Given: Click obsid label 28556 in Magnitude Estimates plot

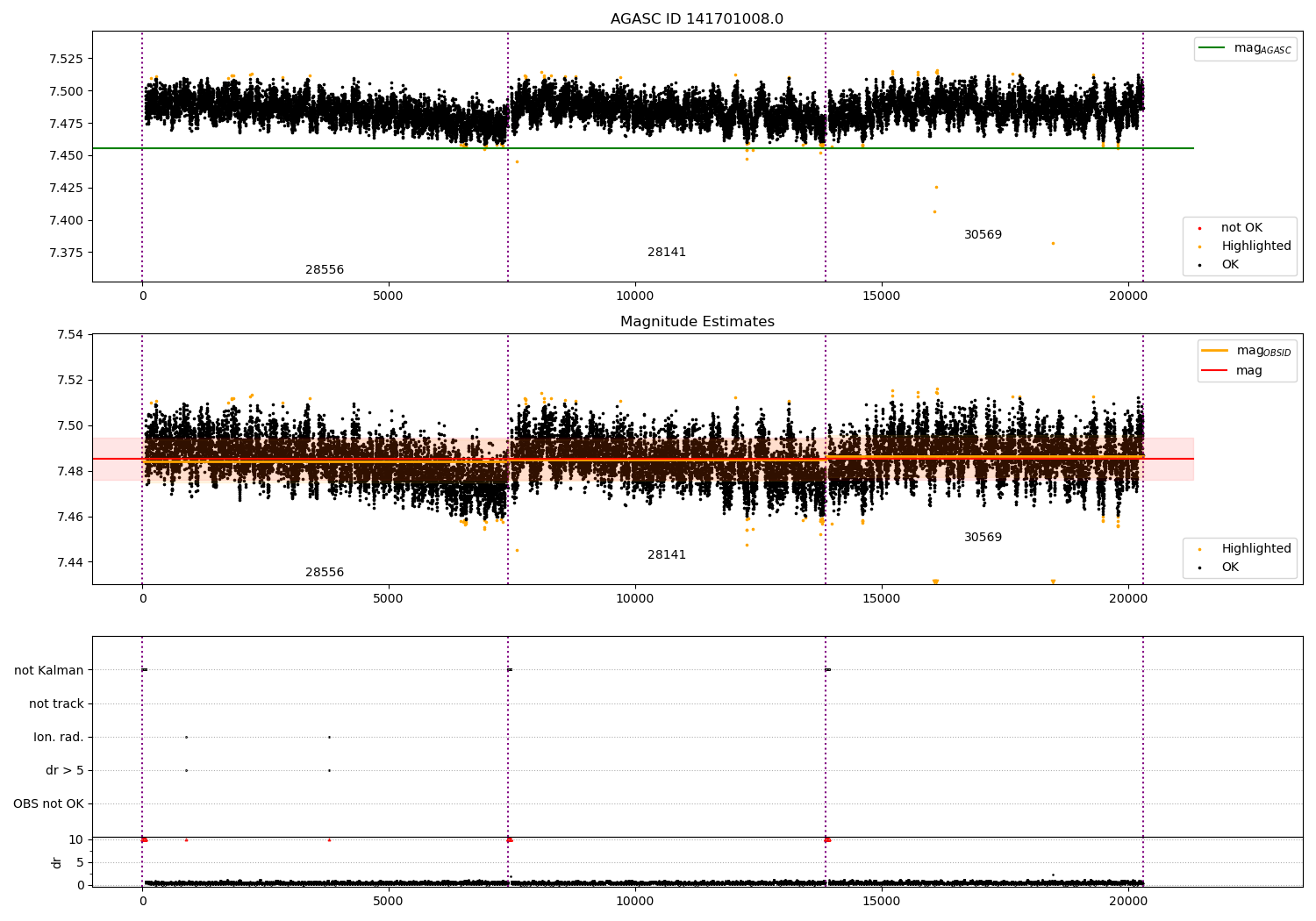Looking at the screenshot, I should point(325,573).
